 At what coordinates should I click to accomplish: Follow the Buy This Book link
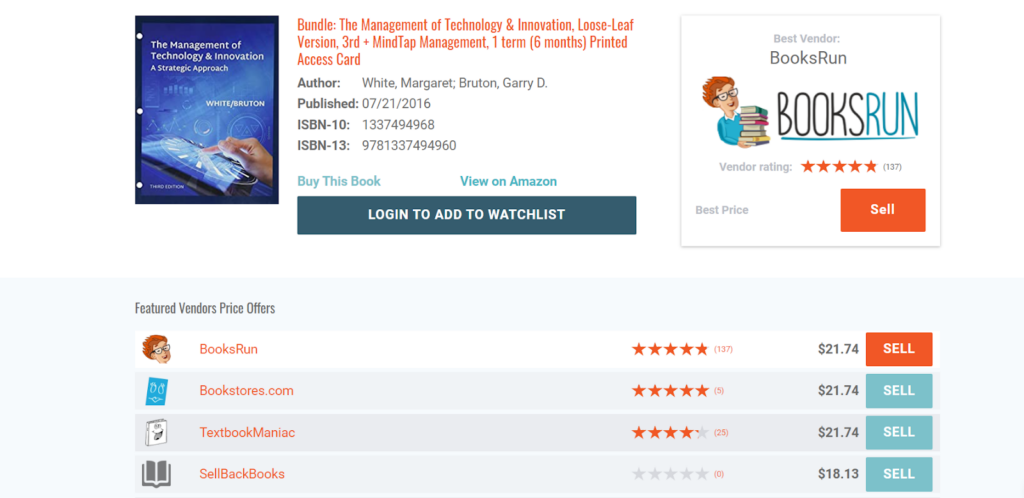339,181
